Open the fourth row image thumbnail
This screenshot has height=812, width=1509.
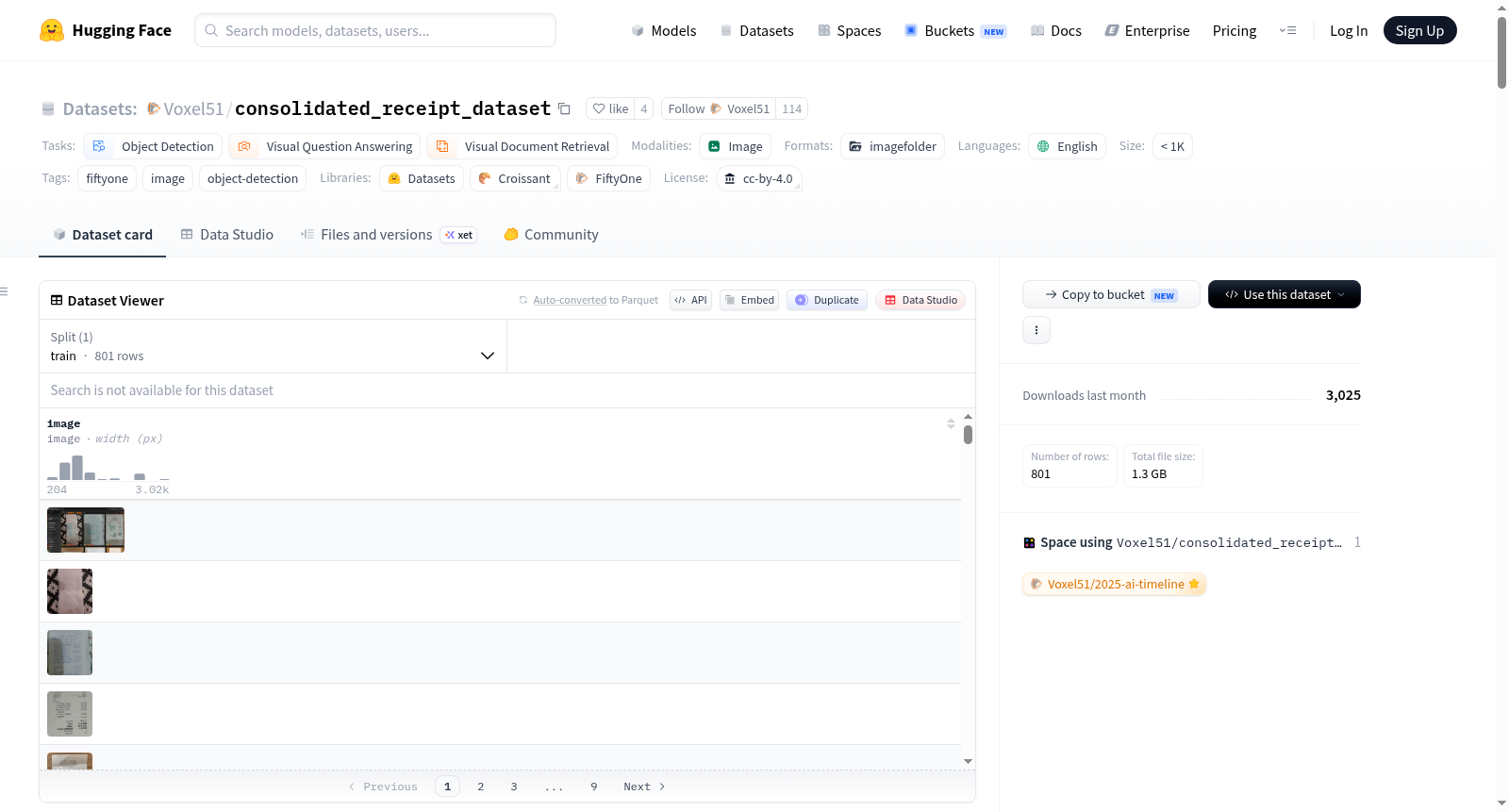[70, 714]
